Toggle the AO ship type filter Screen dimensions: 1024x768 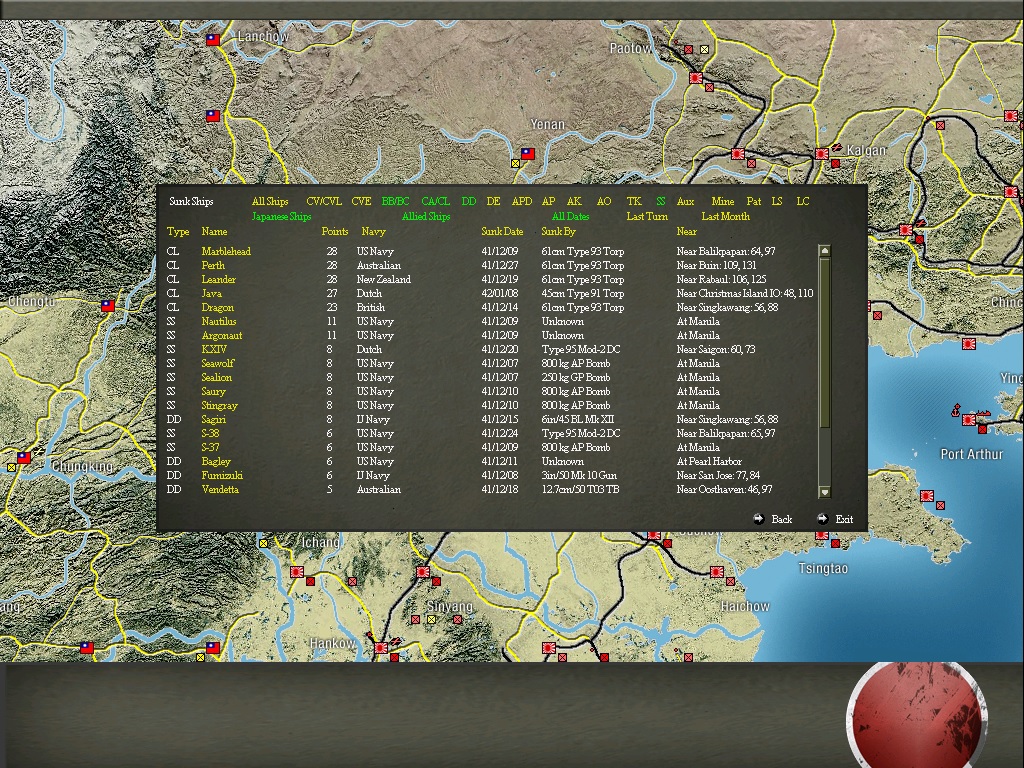604,201
